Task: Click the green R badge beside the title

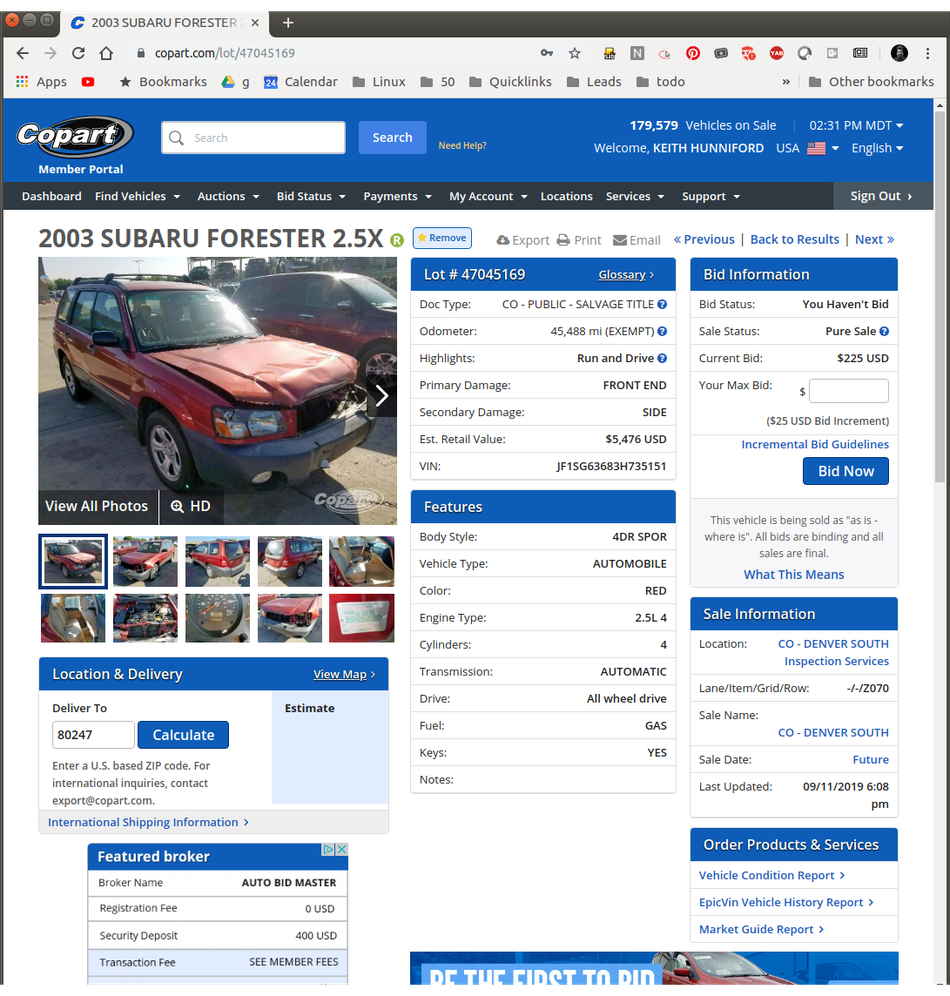Action: pos(397,240)
